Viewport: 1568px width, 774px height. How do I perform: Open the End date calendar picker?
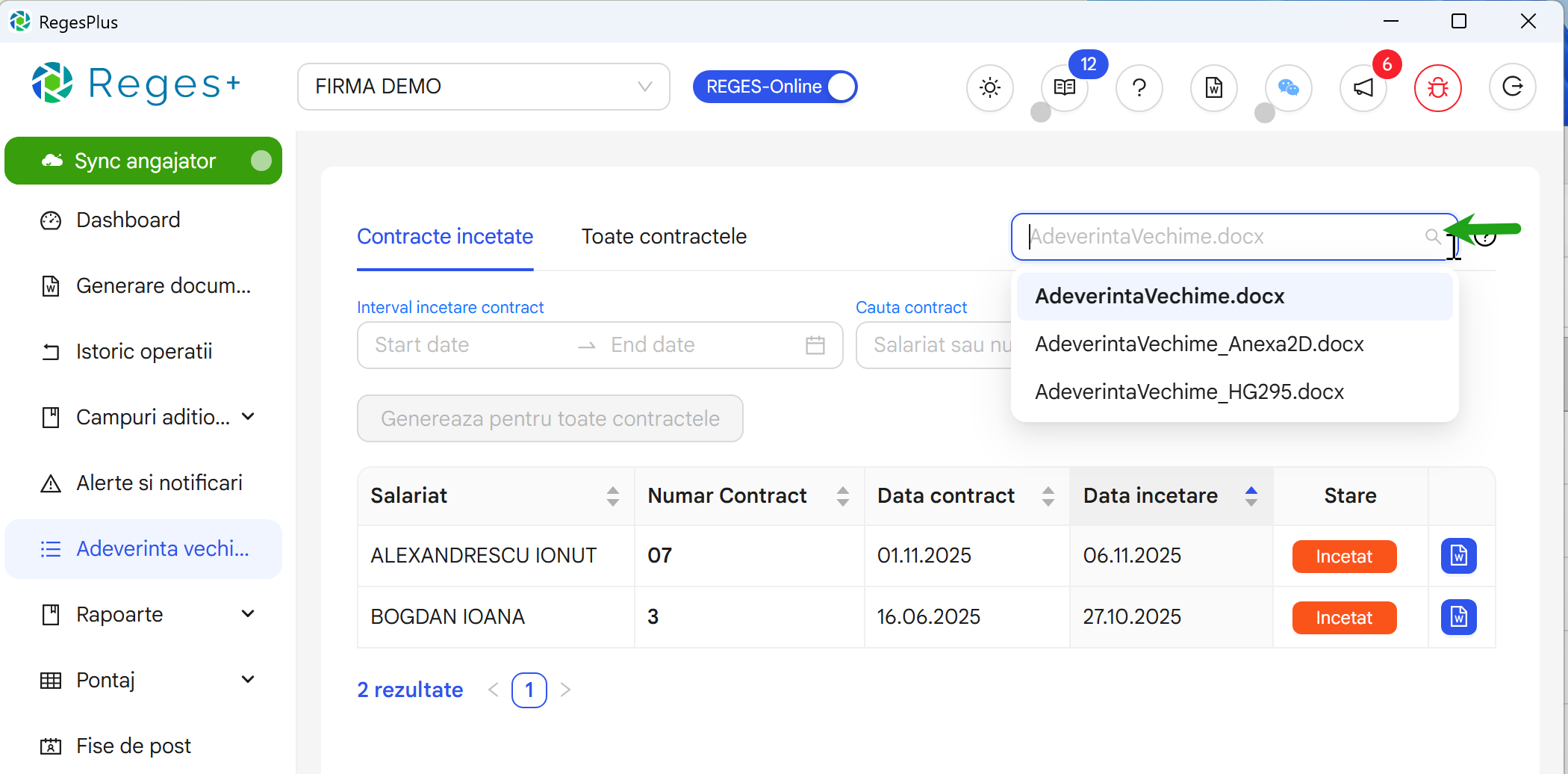815,344
